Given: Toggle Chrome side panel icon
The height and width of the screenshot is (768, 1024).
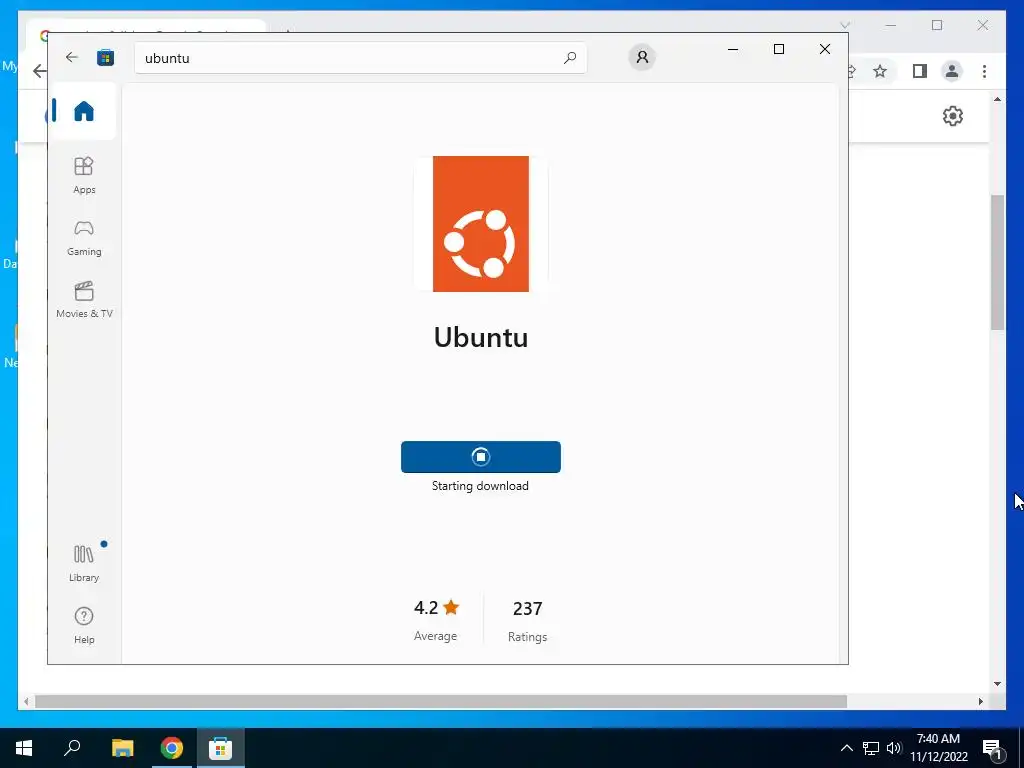Looking at the screenshot, I should coord(920,71).
